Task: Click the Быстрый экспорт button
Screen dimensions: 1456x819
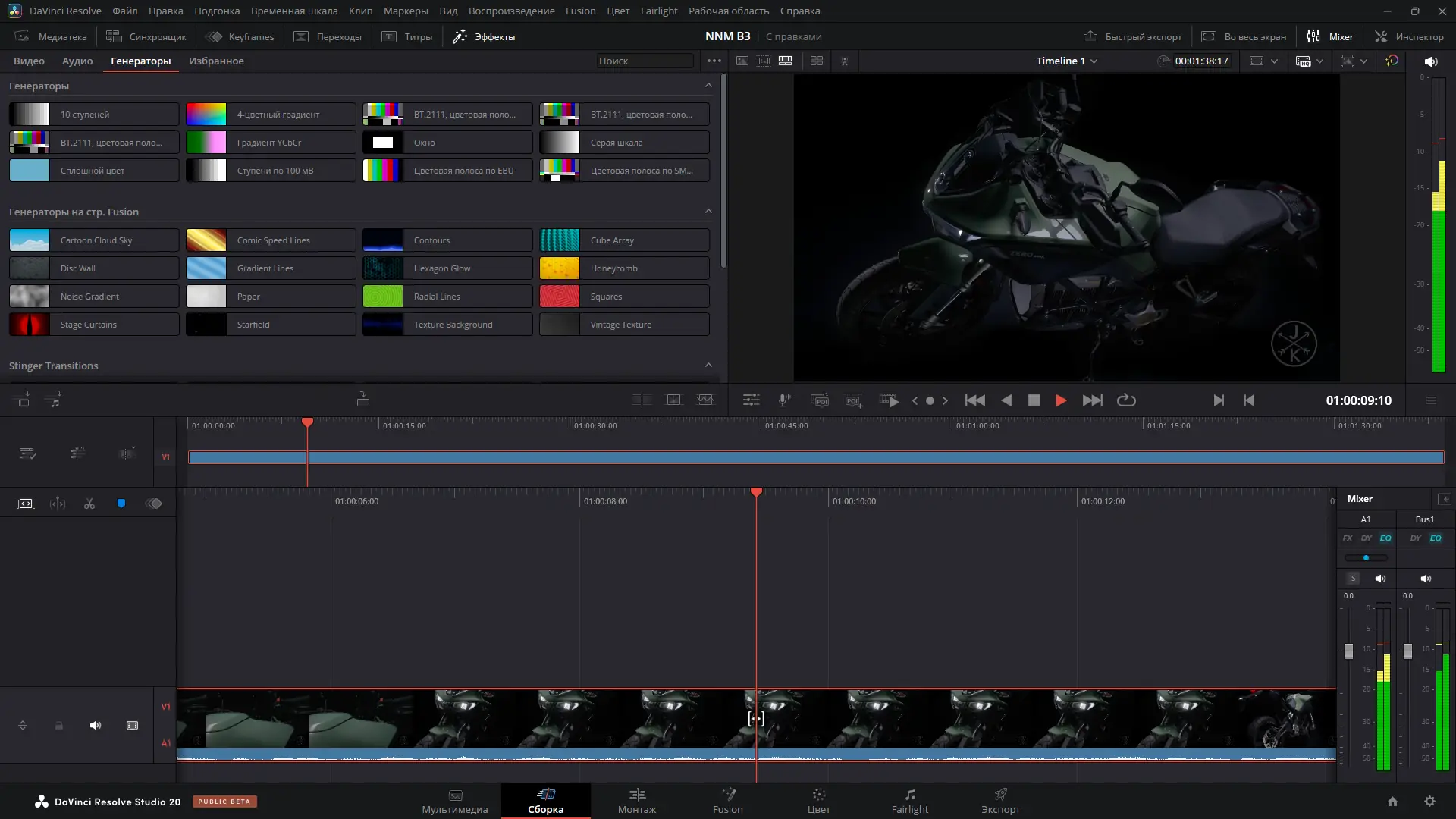Action: coord(1132,36)
